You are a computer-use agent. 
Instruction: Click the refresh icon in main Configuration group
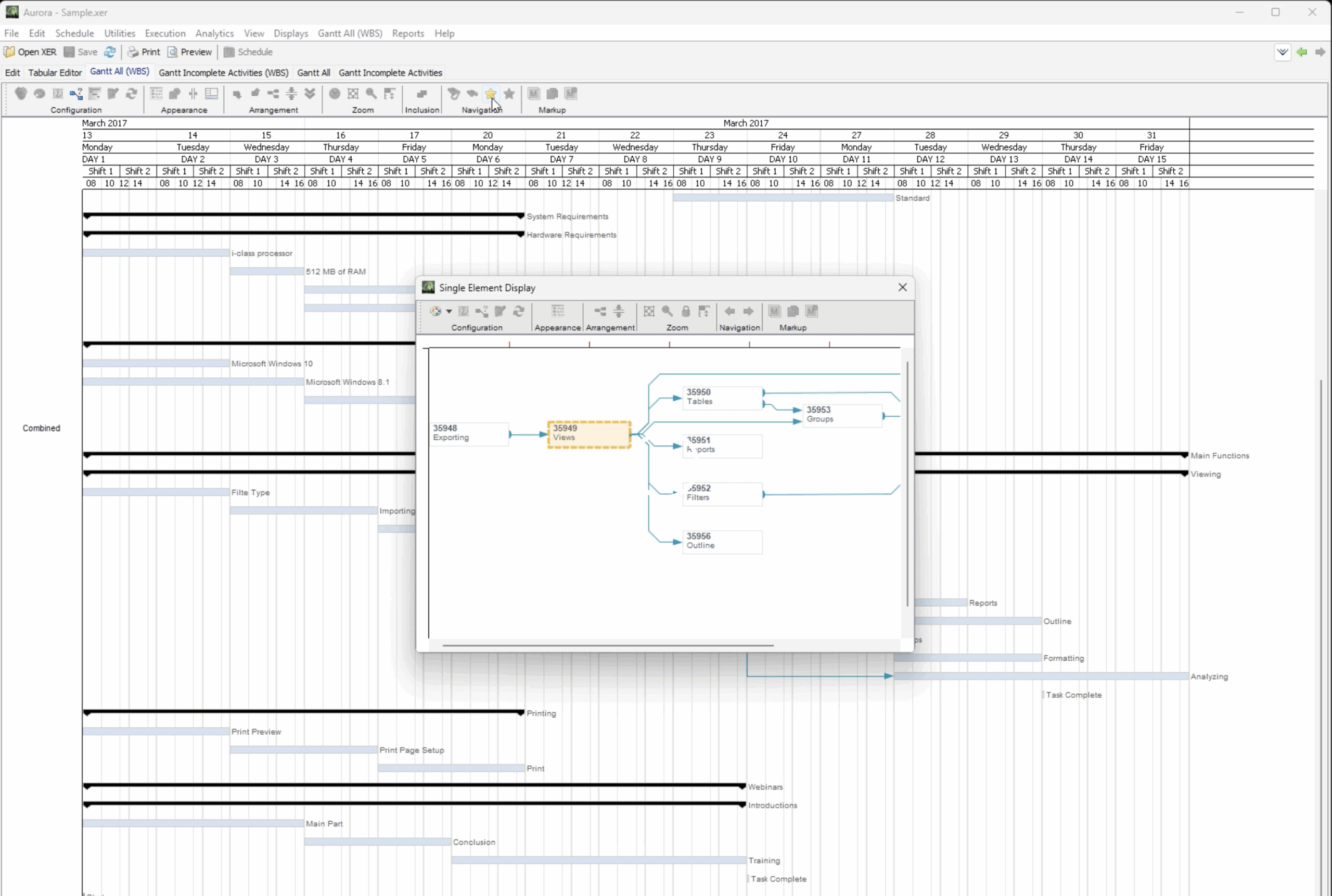coord(132,94)
